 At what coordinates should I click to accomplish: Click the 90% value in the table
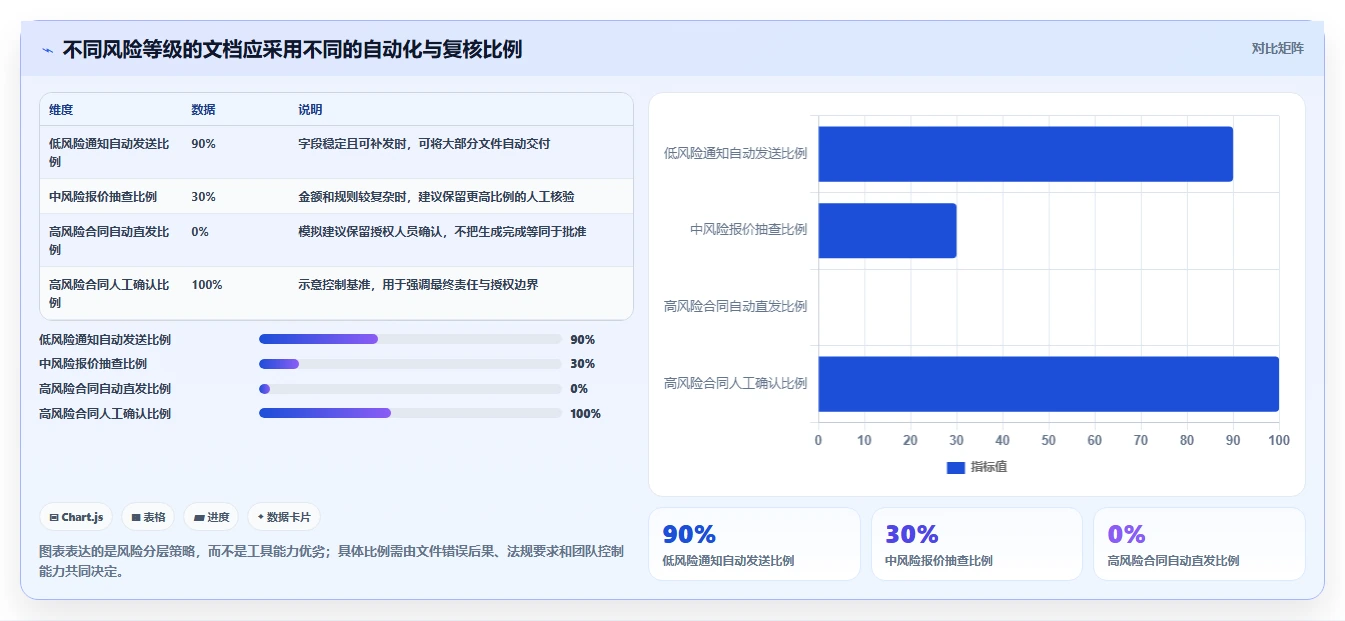(203, 144)
